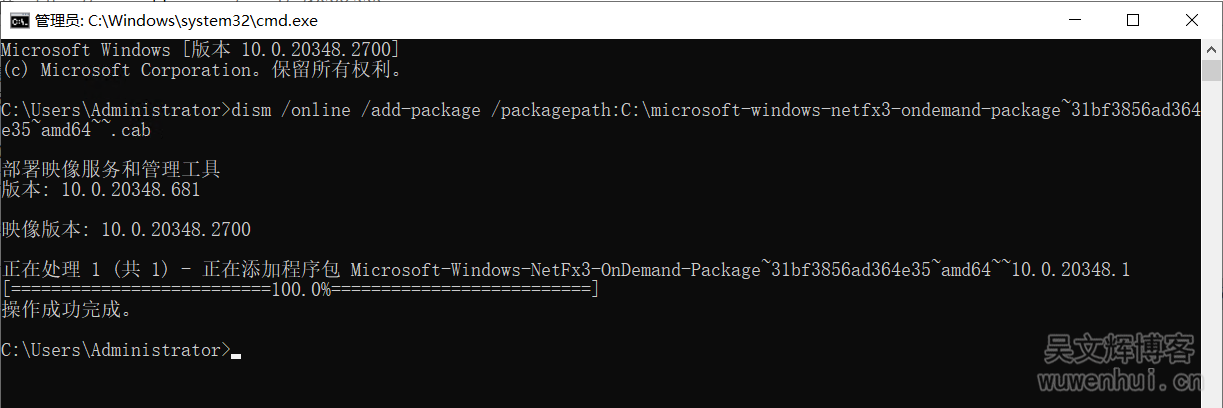Click the 100.0% progress bar line
This screenshot has height=408, width=1223.
tap(300, 290)
